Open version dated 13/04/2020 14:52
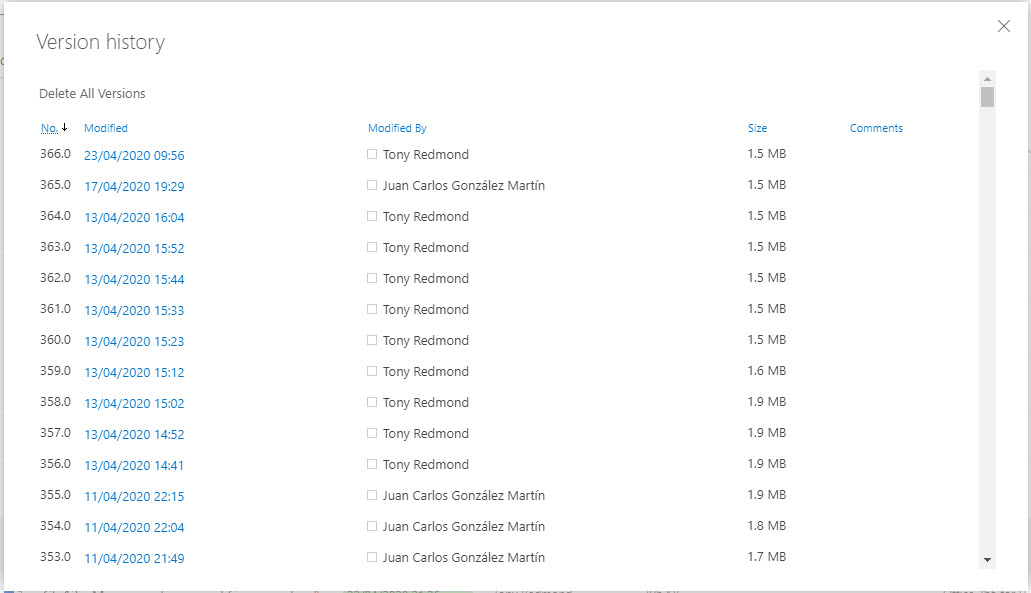The image size is (1031, 593). click(134, 435)
